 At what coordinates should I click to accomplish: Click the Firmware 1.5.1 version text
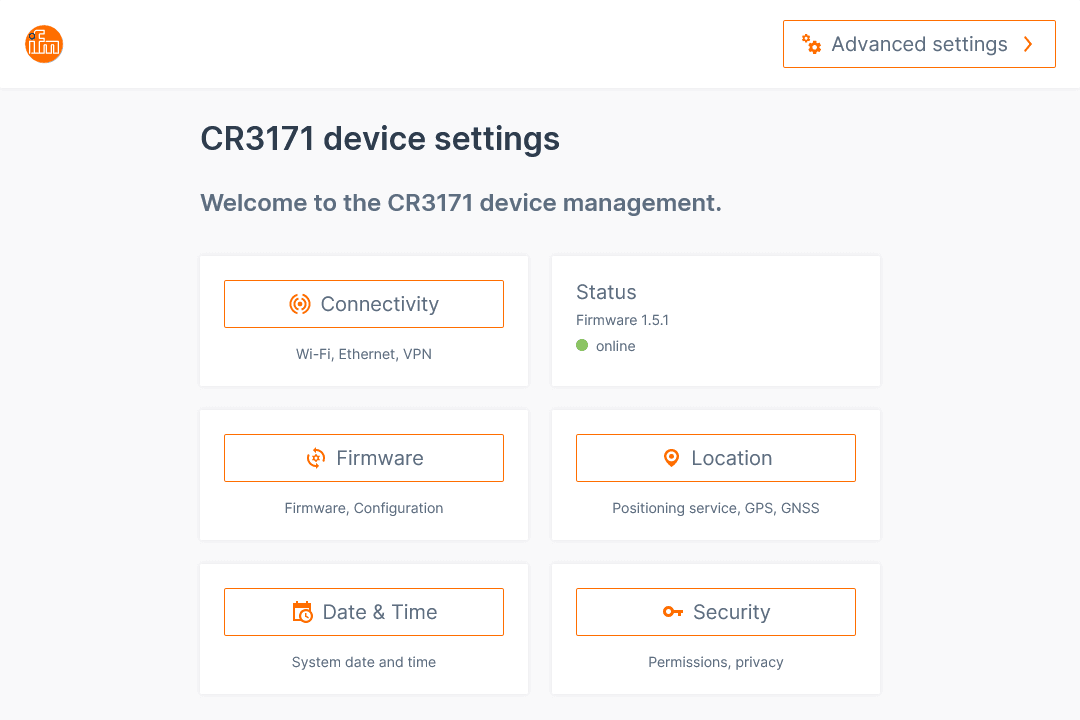[x=622, y=320]
